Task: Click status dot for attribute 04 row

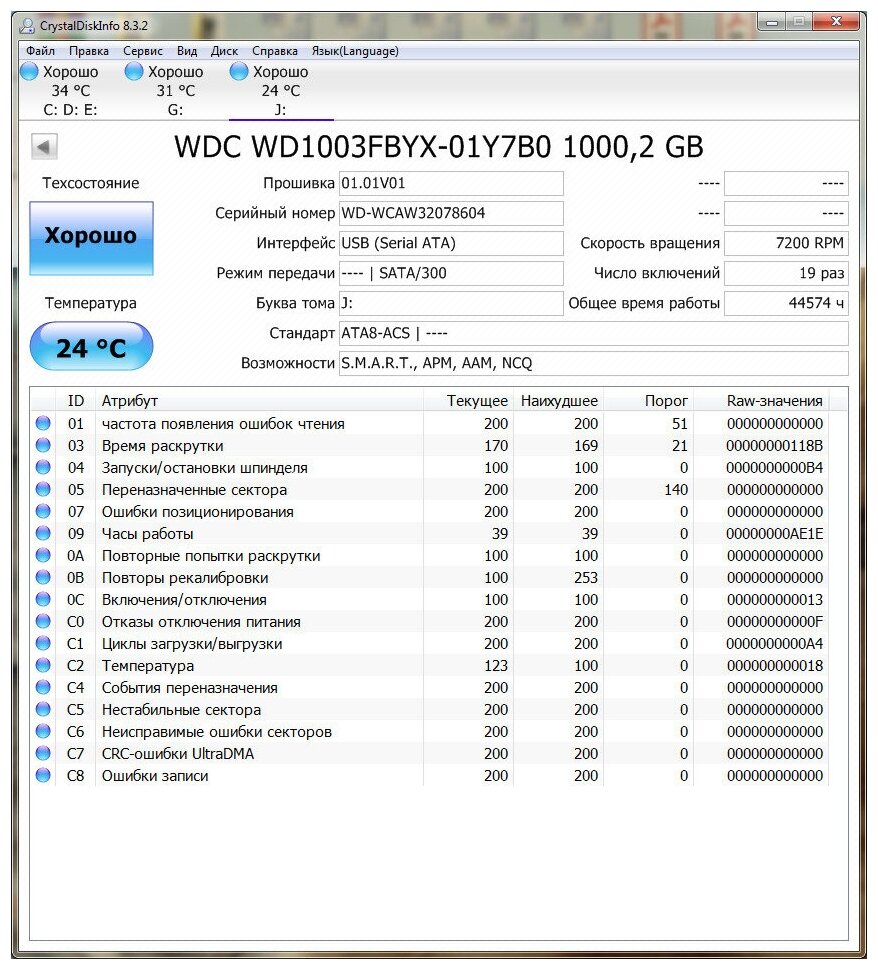Action: click(43, 467)
